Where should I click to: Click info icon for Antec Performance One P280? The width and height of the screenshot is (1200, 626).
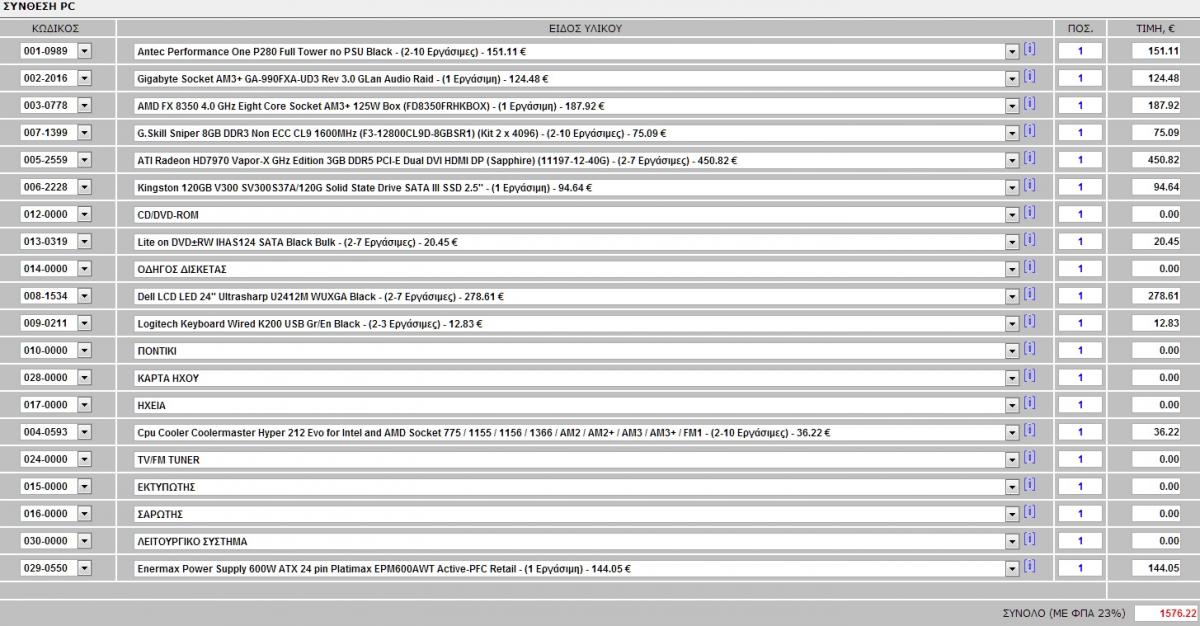[x=1029, y=48]
